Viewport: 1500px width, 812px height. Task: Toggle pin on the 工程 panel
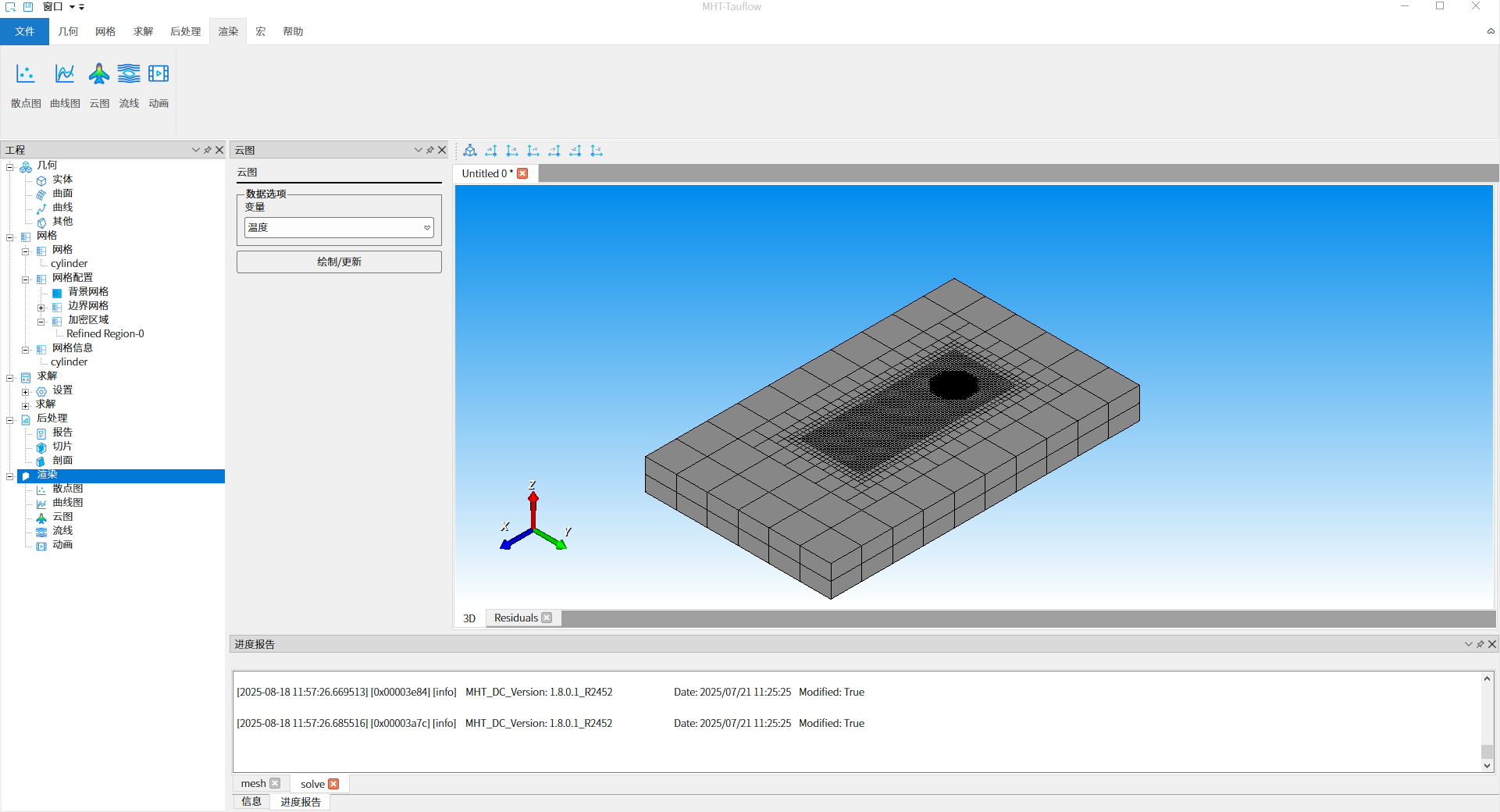tap(208, 150)
